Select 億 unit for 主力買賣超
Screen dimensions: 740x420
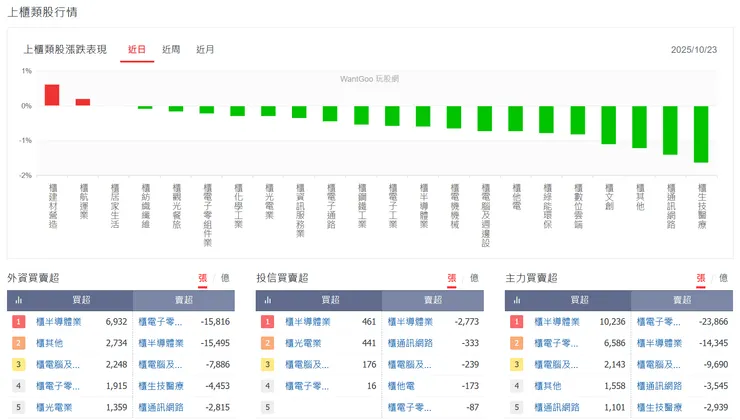coord(723,278)
